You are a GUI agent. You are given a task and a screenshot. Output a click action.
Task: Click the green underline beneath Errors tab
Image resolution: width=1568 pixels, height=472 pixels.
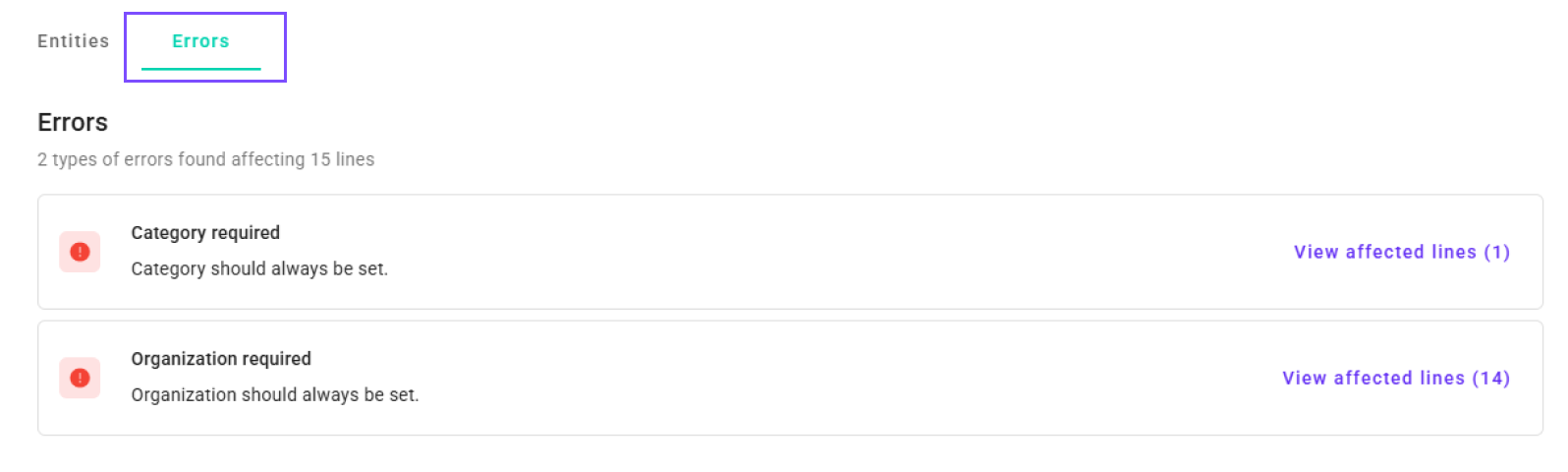[200, 69]
